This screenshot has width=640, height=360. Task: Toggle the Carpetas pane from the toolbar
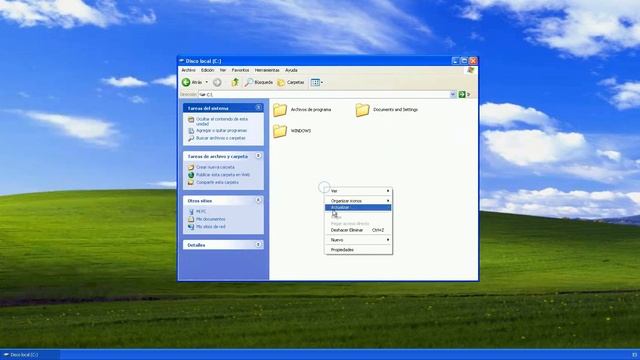coord(291,82)
